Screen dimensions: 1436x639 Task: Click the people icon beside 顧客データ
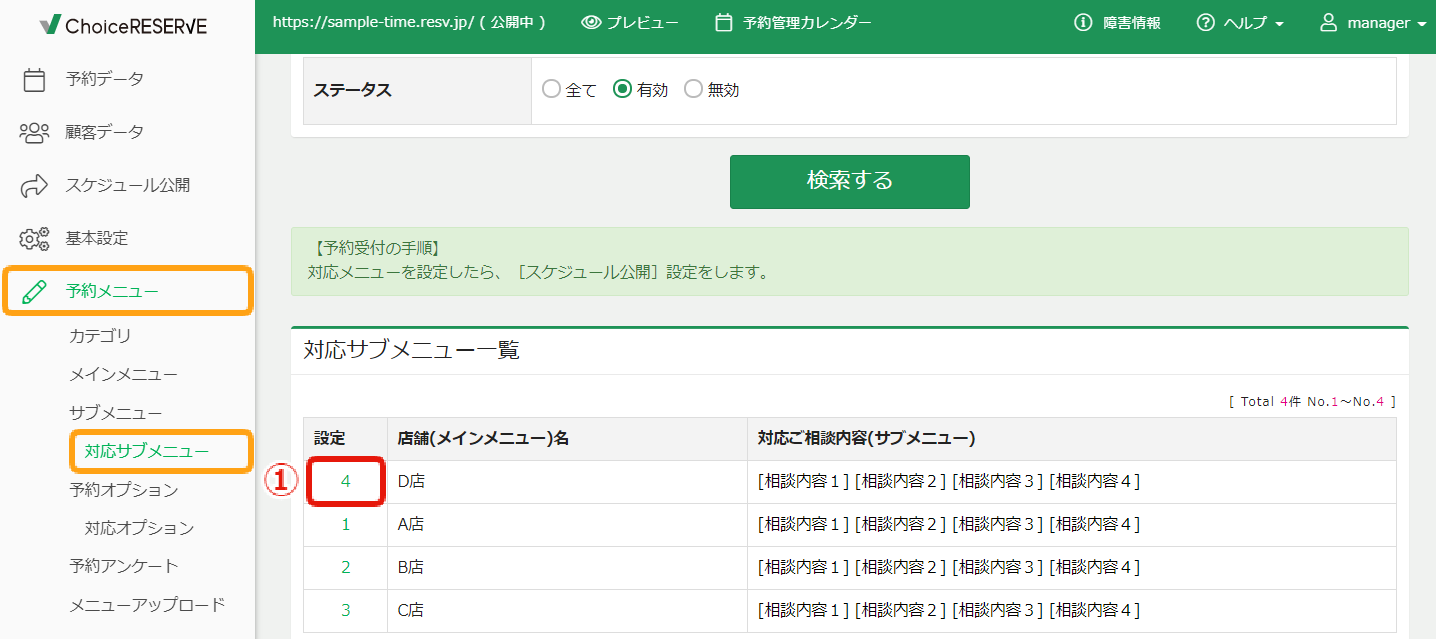[x=35, y=132]
